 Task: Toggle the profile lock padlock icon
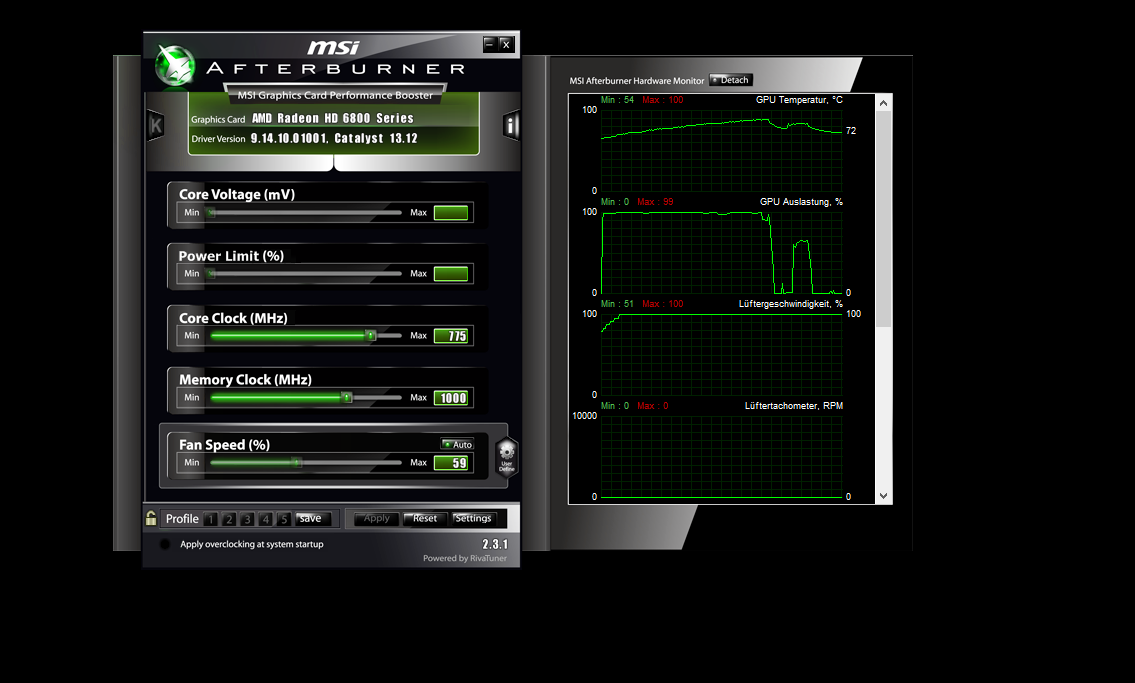[151, 518]
